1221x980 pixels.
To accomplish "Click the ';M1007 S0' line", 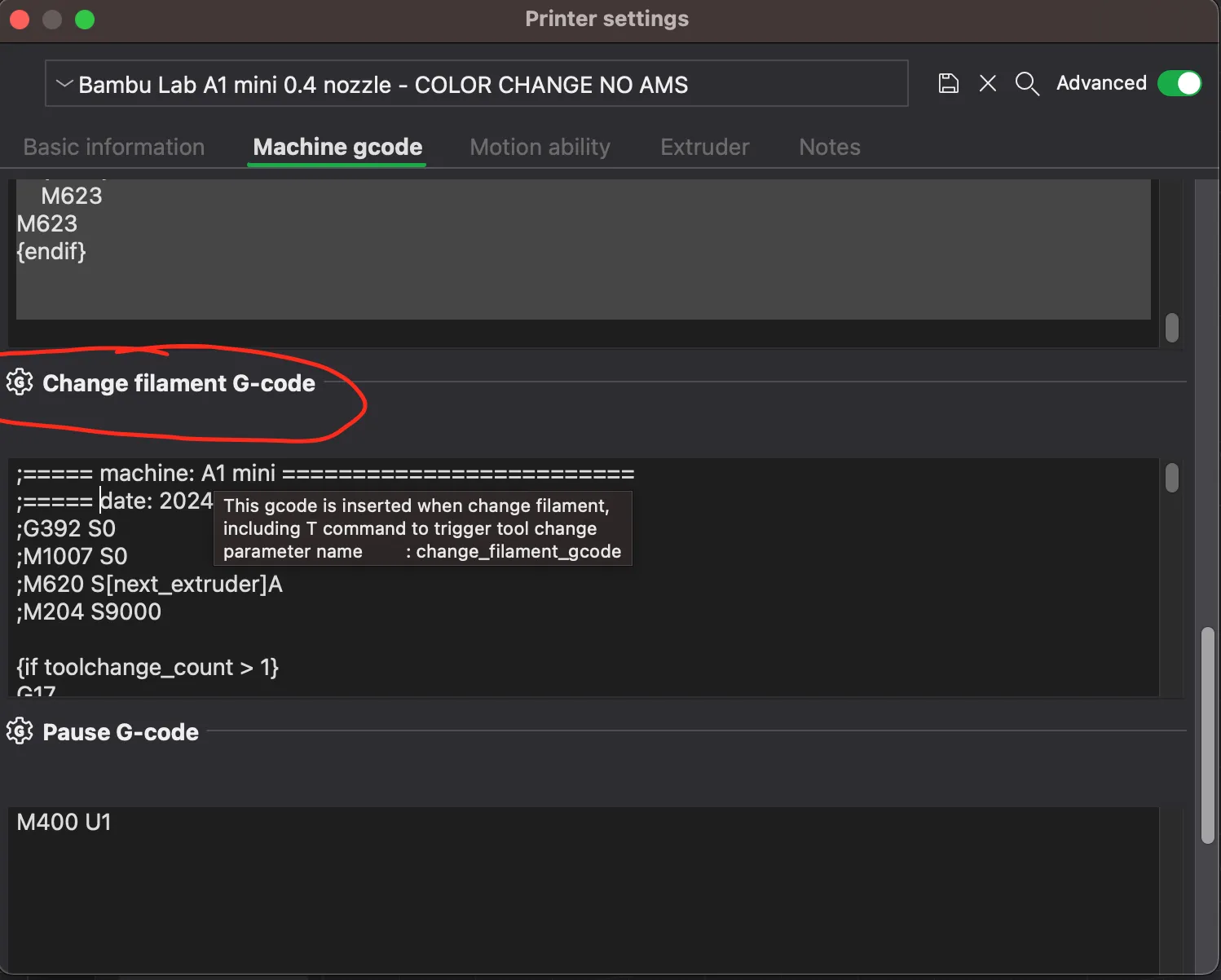I will click(x=72, y=556).
